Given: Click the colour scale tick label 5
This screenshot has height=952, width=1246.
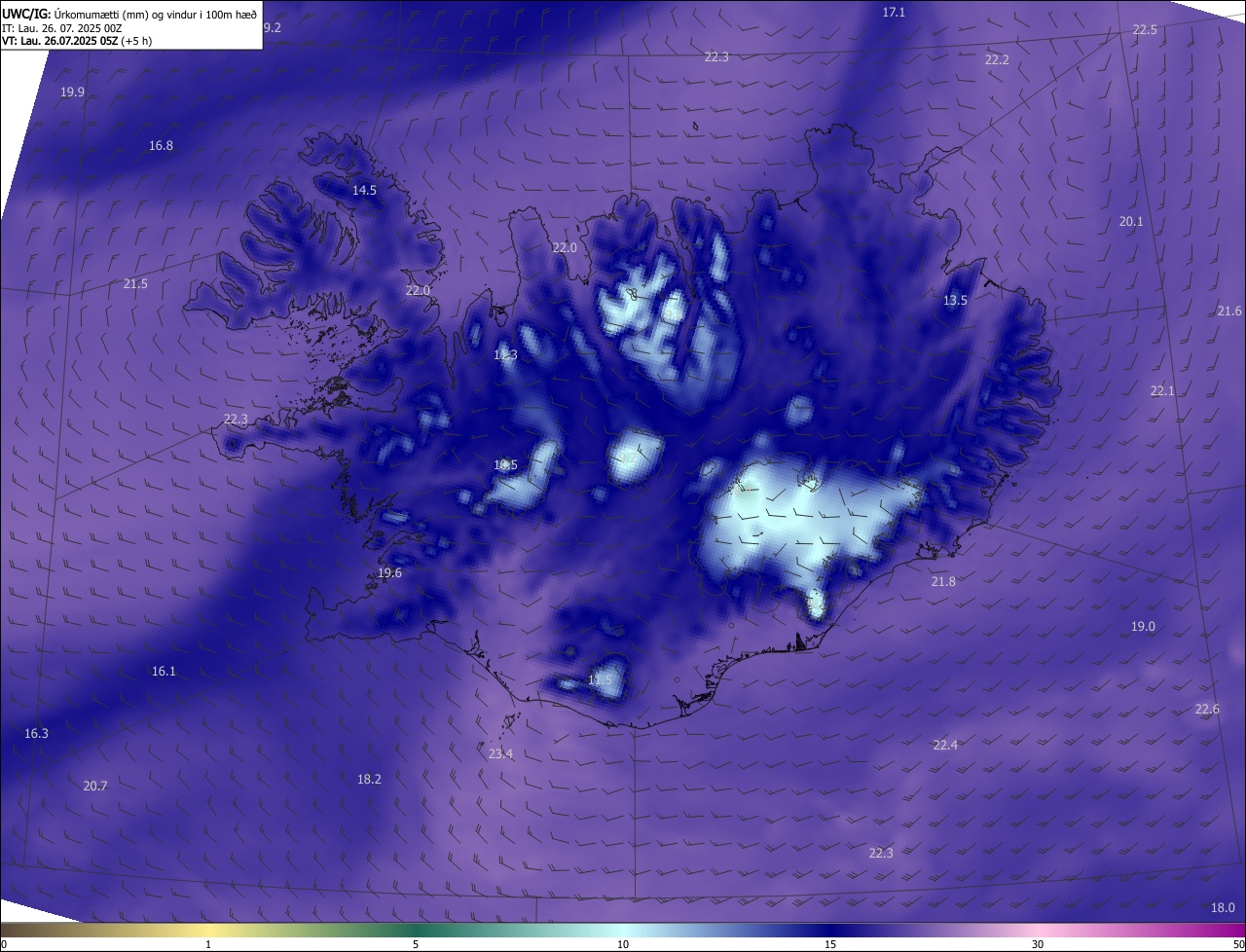Looking at the screenshot, I should [x=416, y=945].
